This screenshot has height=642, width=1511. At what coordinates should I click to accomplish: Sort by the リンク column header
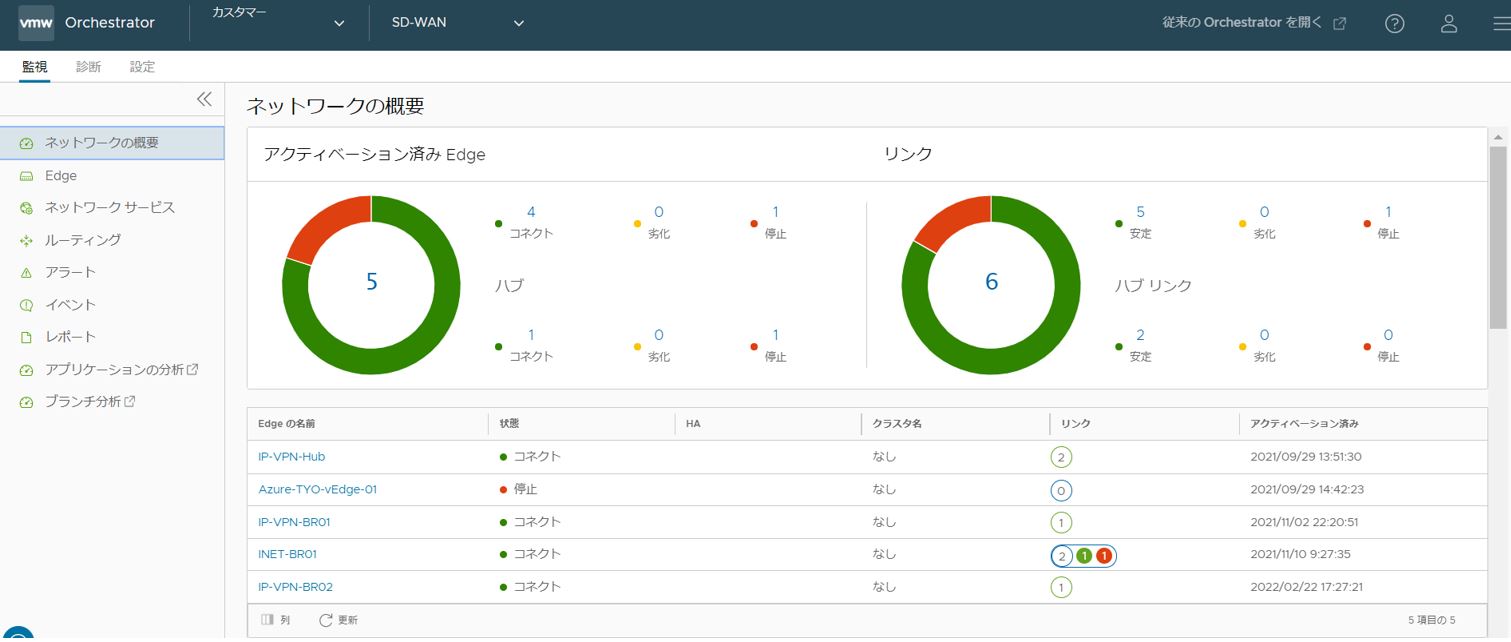pos(1076,424)
